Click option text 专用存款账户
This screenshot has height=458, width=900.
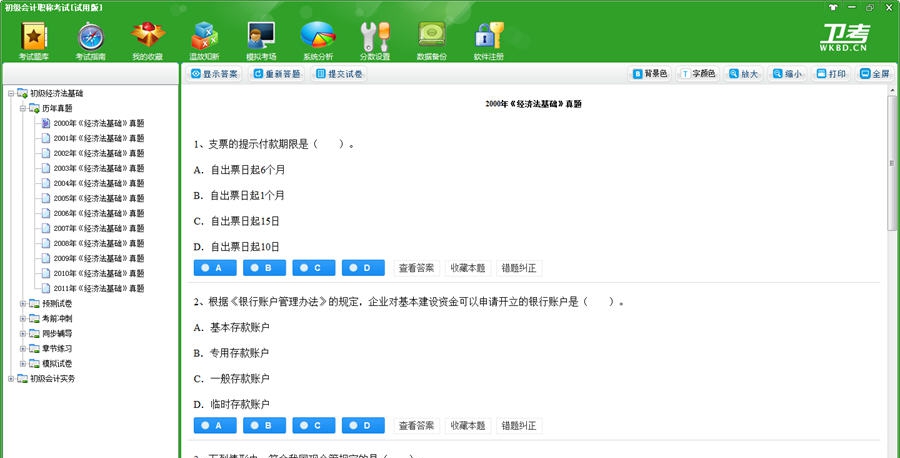[x=239, y=353]
